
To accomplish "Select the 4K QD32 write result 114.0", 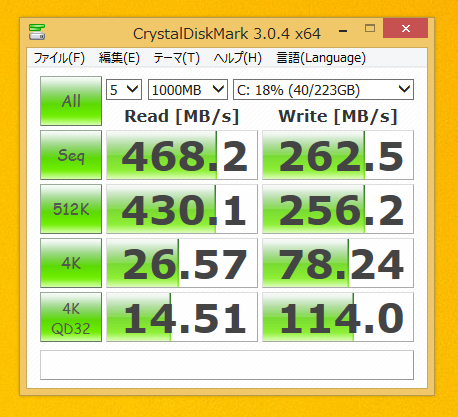I will click(338, 317).
